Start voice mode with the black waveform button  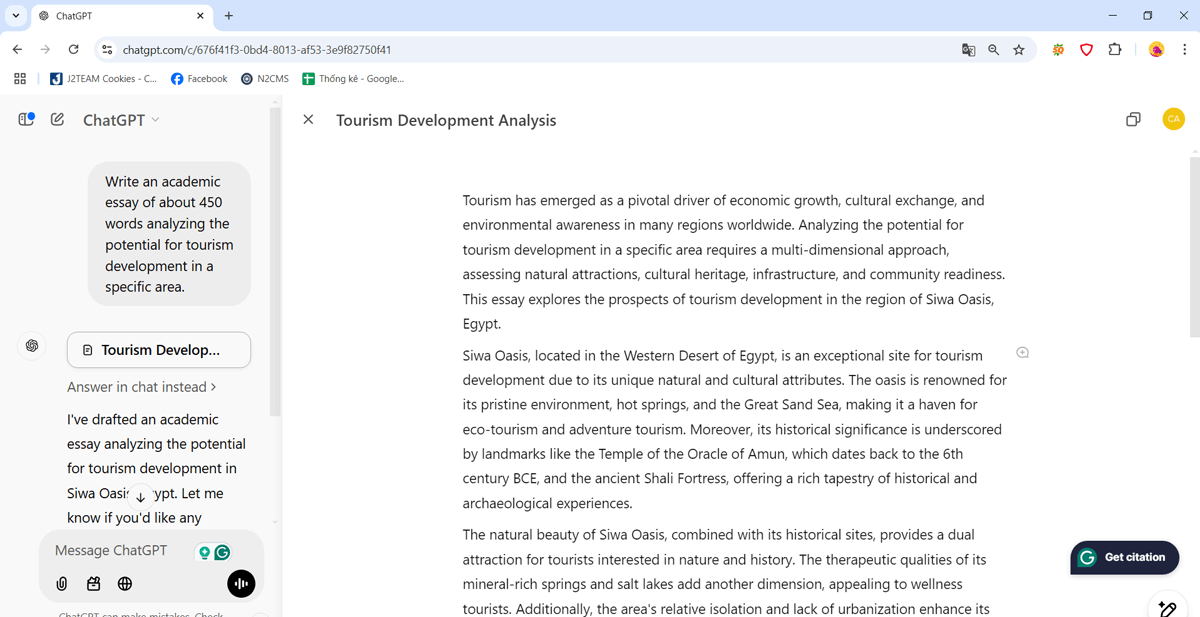tap(241, 584)
